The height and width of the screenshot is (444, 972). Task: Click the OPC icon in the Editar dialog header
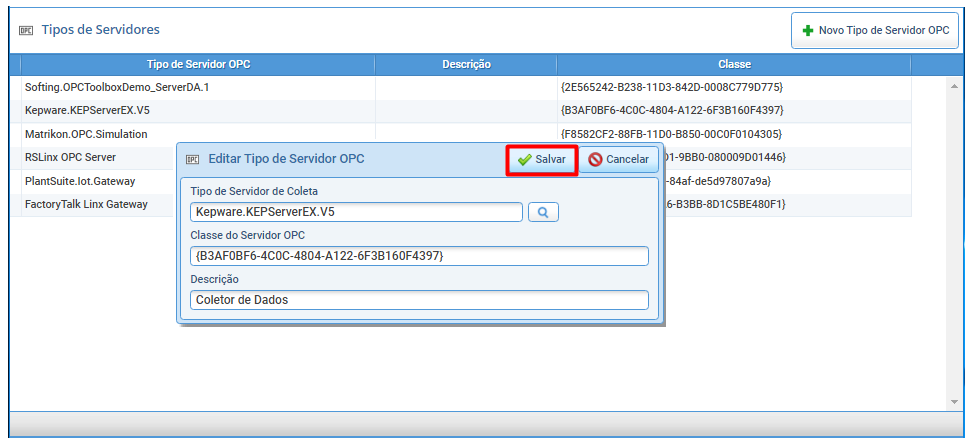click(193, 159)
